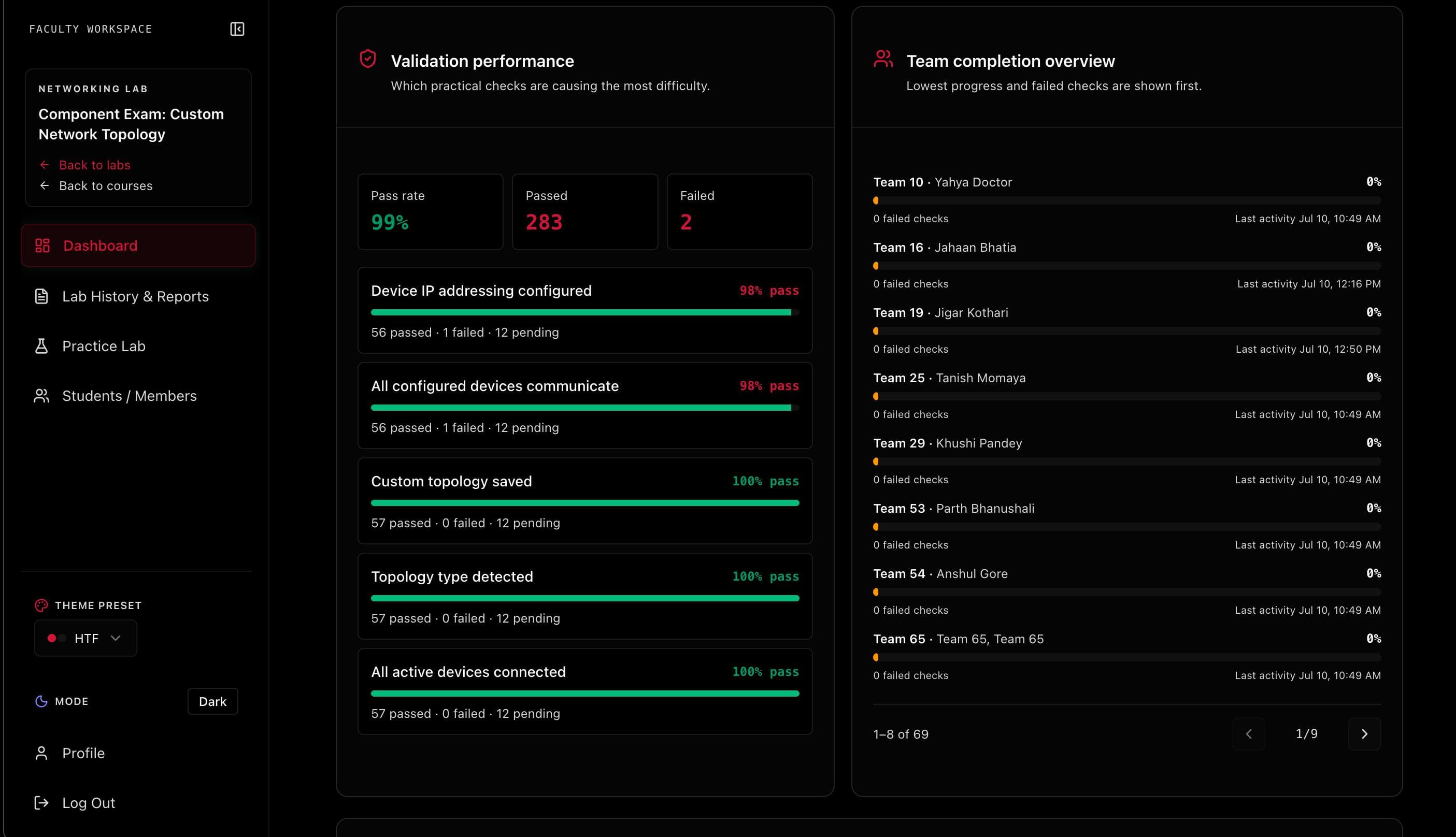Click the Practice Lab flask icon
The width and height of the screenshot is (1456, 837).
[x=41, y=346]
